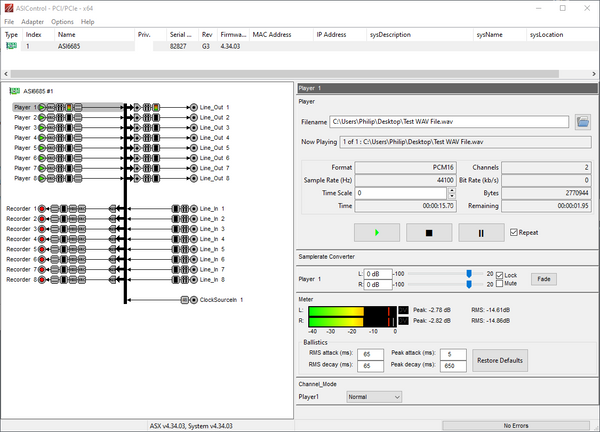The image size is (600, 432).
Task: Open the Options menu
Action: (62, 22)
